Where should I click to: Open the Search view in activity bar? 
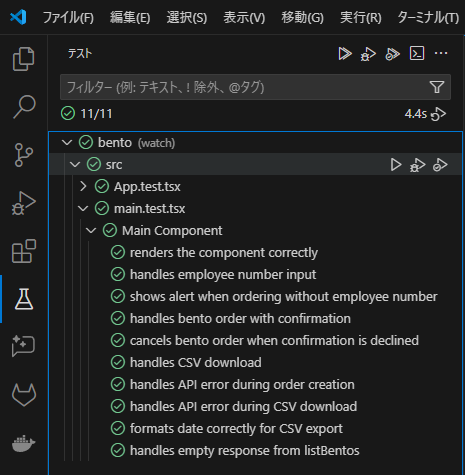tap(23, 107)
